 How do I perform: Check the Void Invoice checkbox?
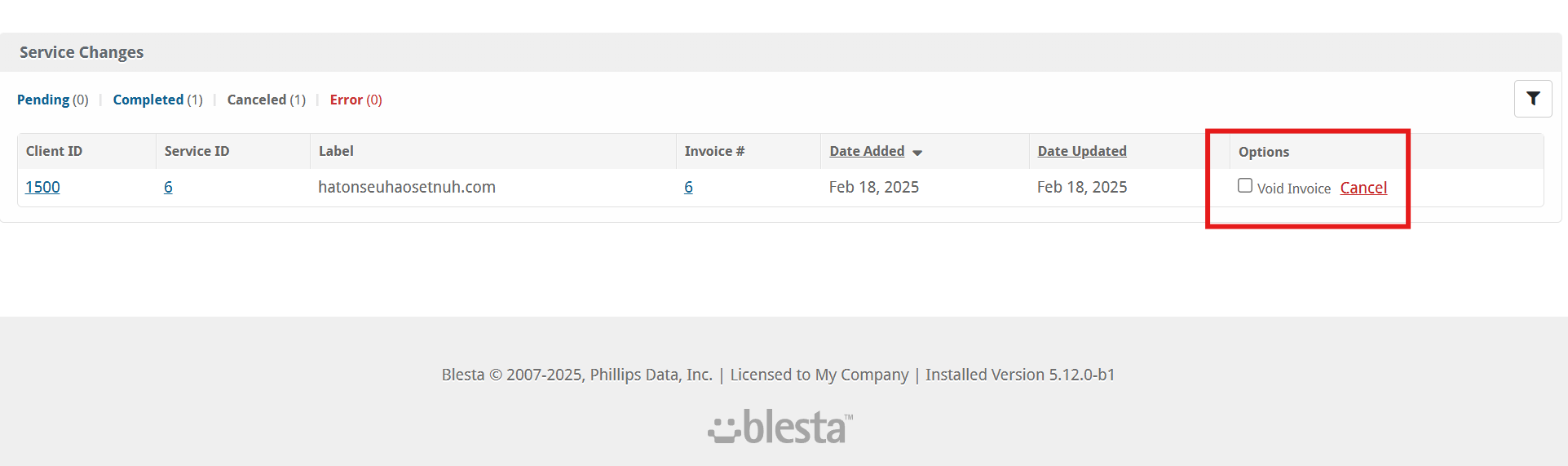pyautogui.click(x=1245, y=185)
